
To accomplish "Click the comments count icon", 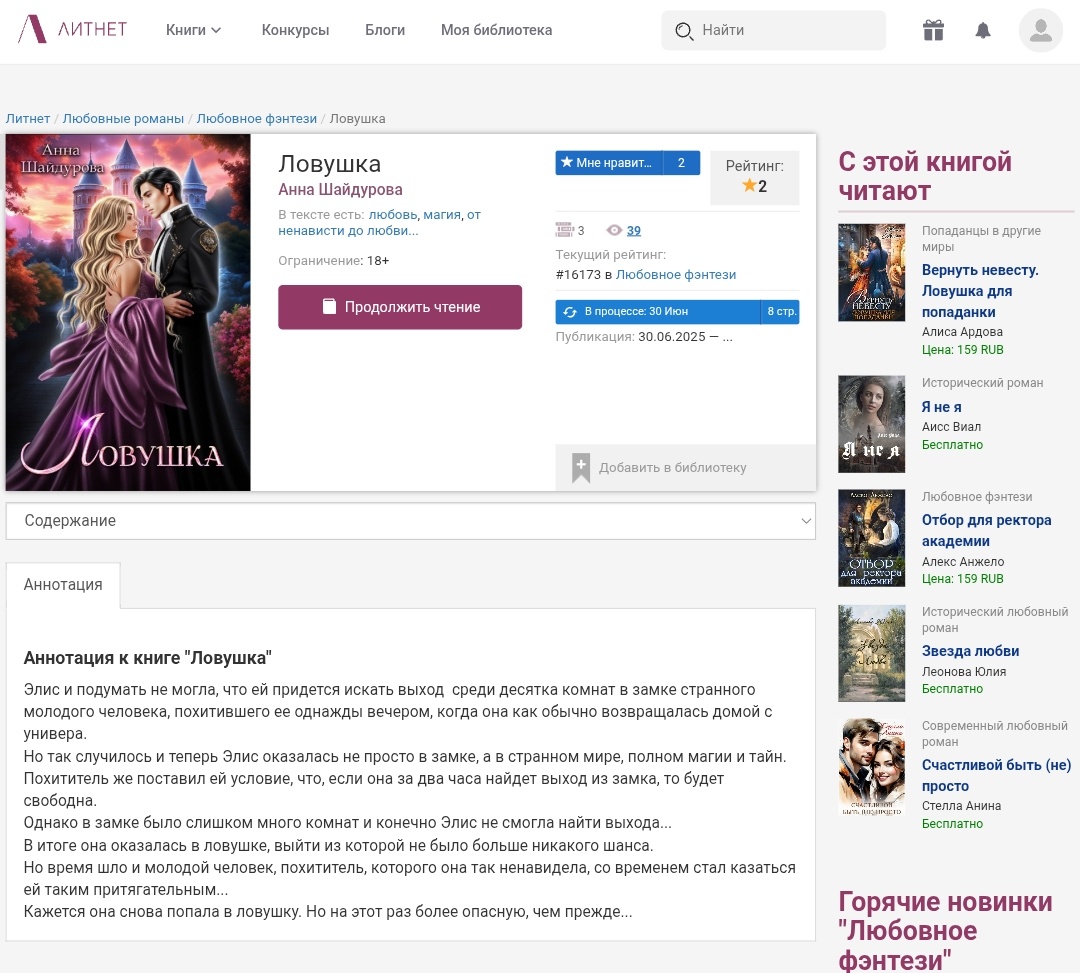I will pyautogui.click(x=564, y=230).
